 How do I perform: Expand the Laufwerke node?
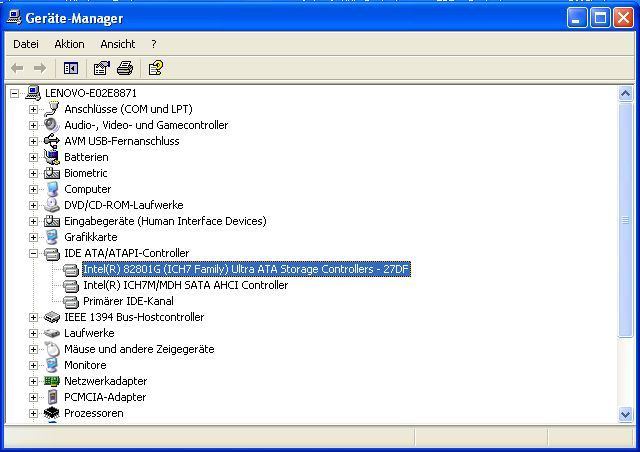[33, 333]
